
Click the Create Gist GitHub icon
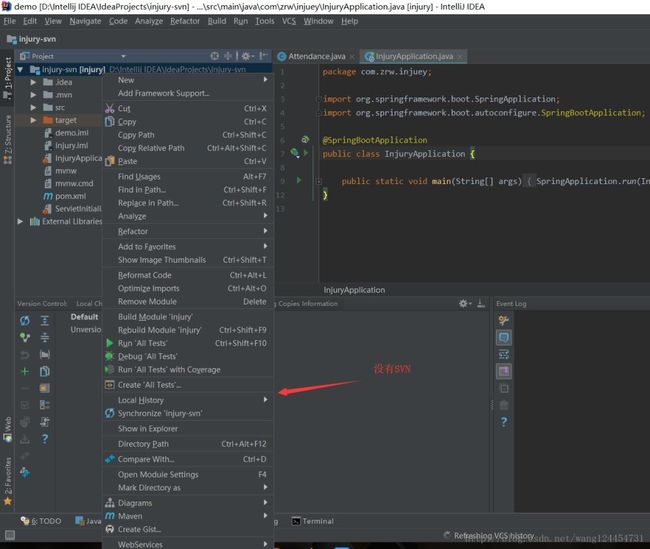pos(109,529)
